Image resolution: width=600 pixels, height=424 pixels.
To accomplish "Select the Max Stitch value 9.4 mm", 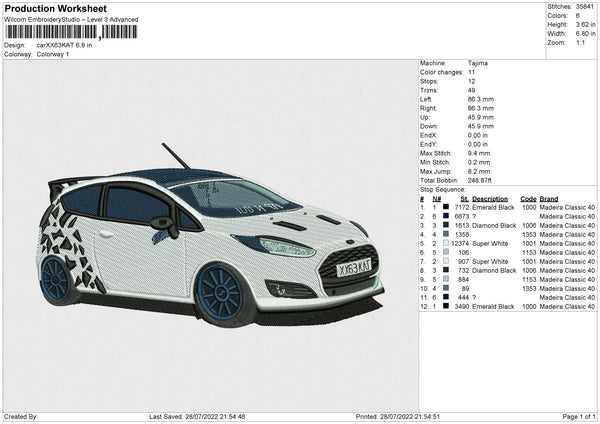I will pos(479,153).
